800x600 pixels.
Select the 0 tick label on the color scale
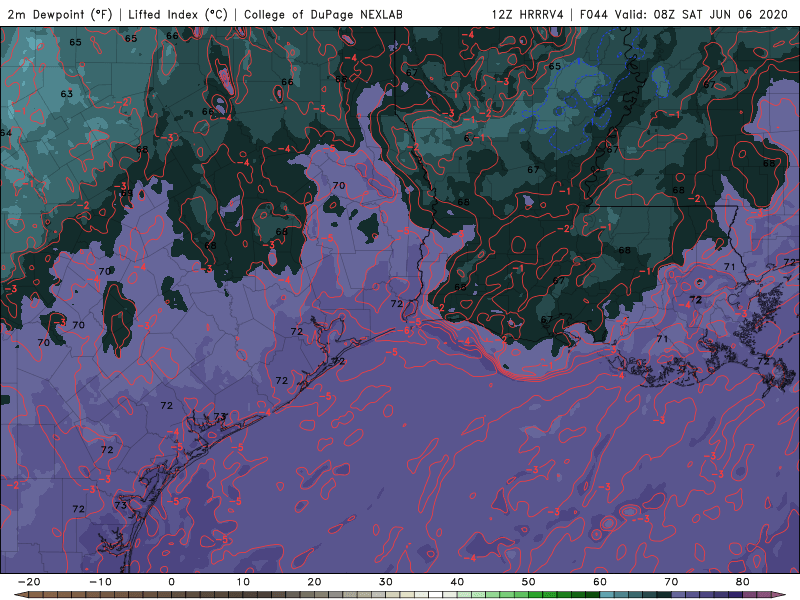(171, 582)
